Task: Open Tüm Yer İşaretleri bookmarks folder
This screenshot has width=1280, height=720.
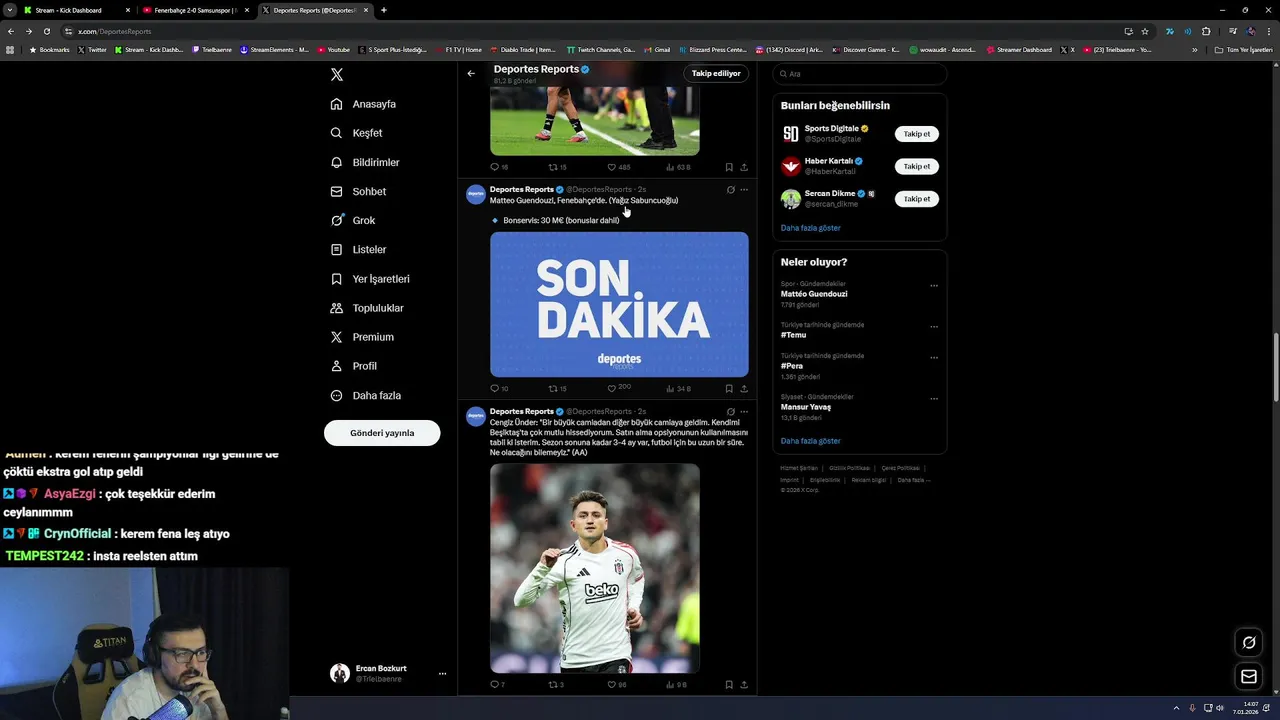Action: [x=1243, y=49]
